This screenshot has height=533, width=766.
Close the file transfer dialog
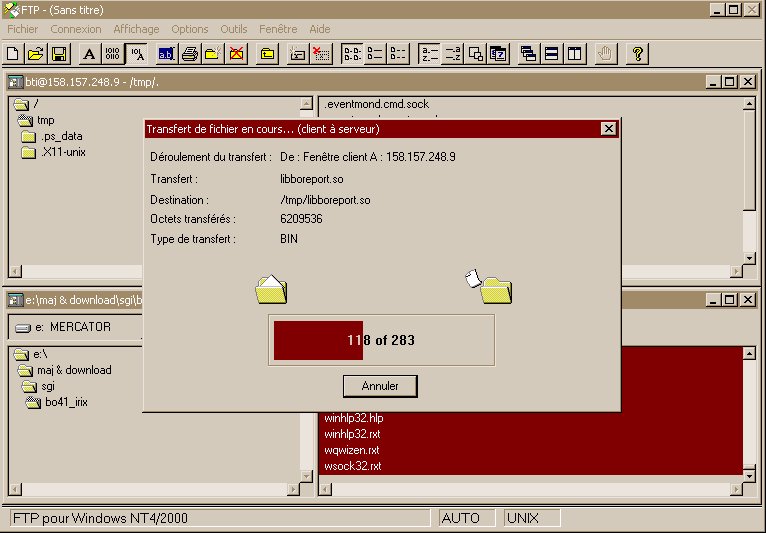tap(608, 129)
